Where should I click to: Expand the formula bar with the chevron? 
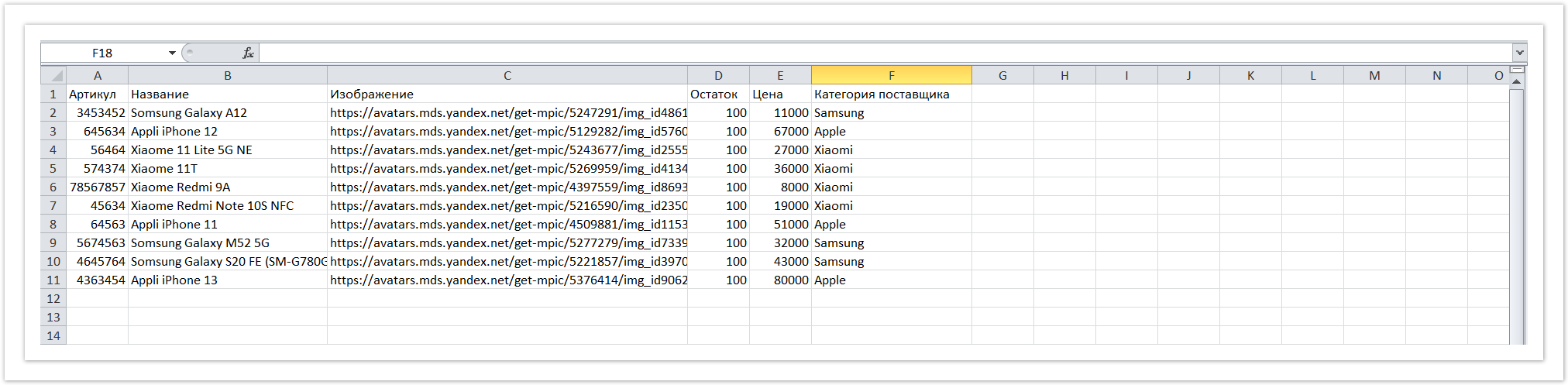coord(1519,53)
